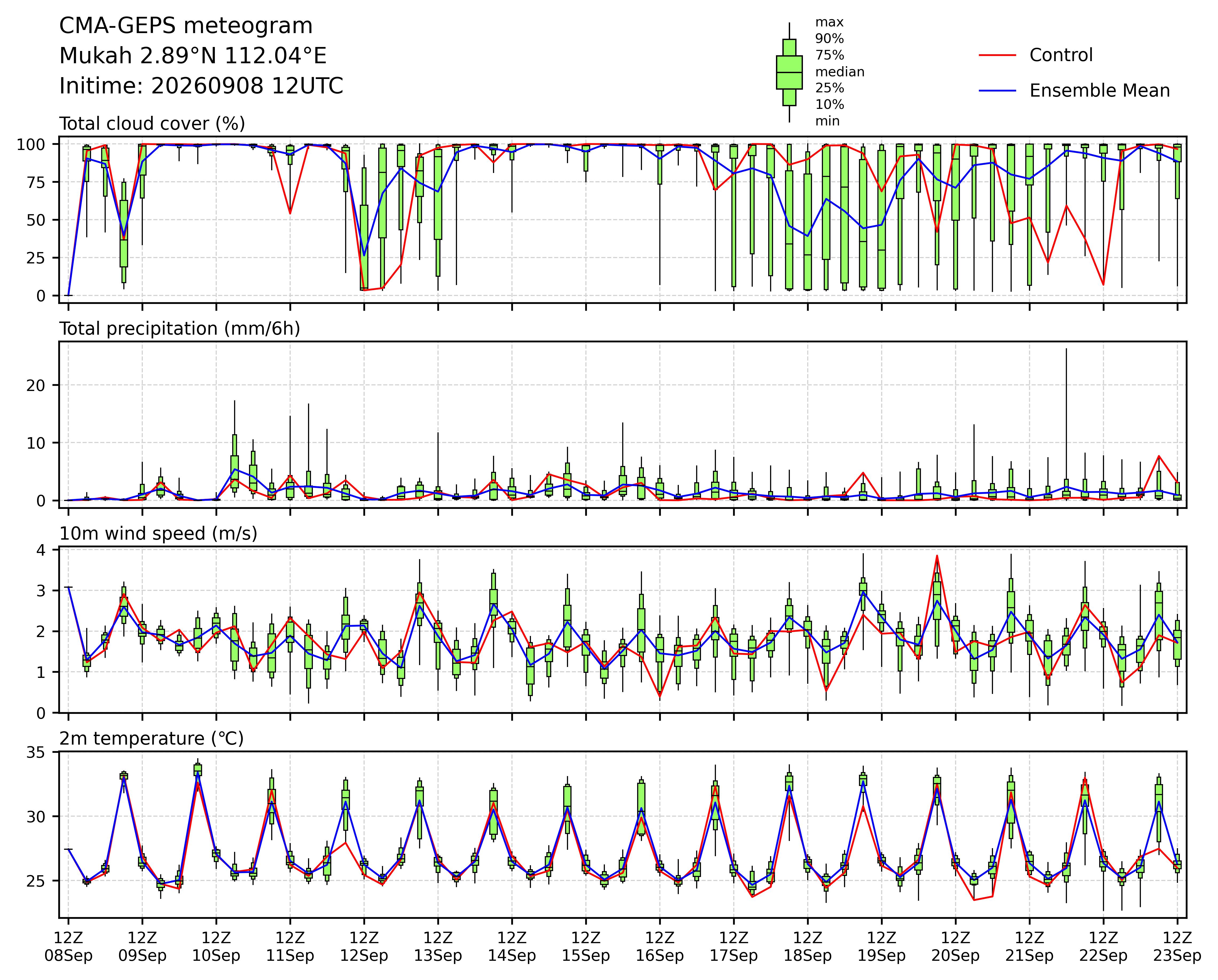1218x980 pixels.
Task: Click the Initime 20260908 12UTC text
Action: pyautogui.click(x=201, y=86)
